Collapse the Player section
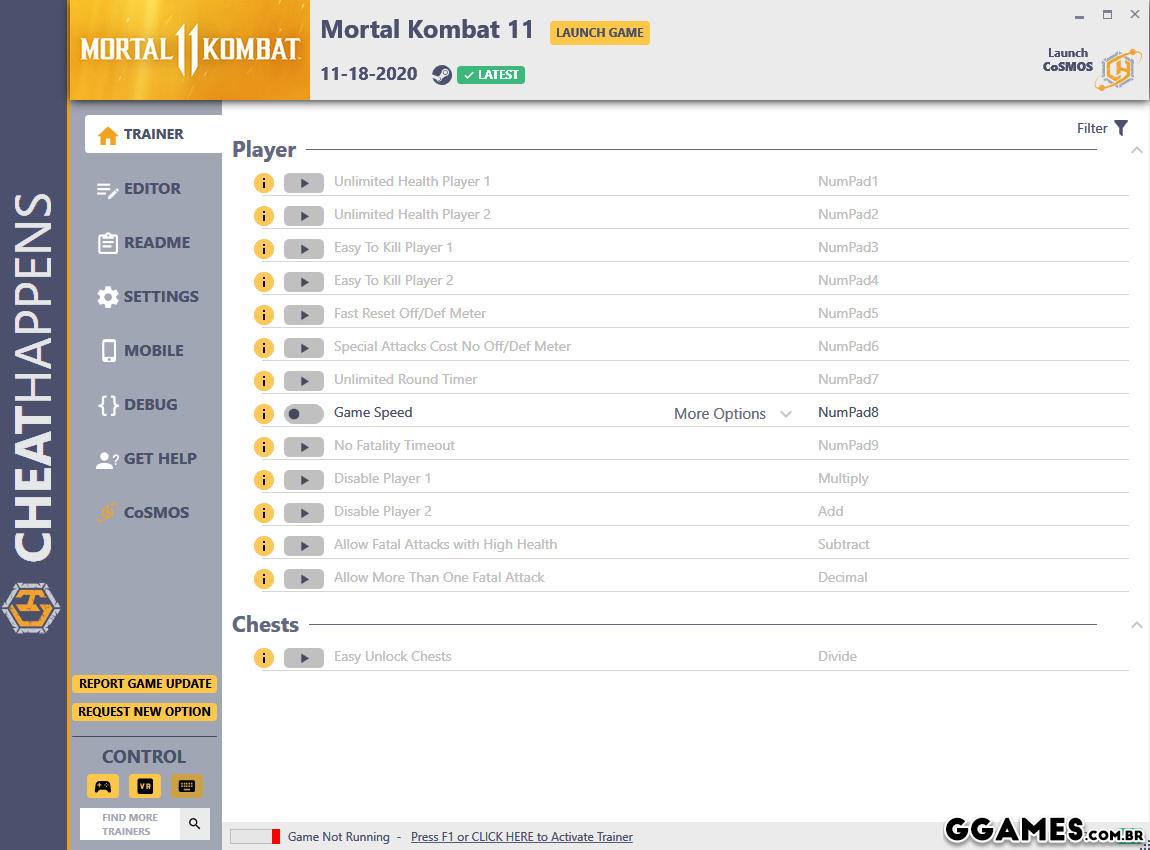 [1136, 151]
